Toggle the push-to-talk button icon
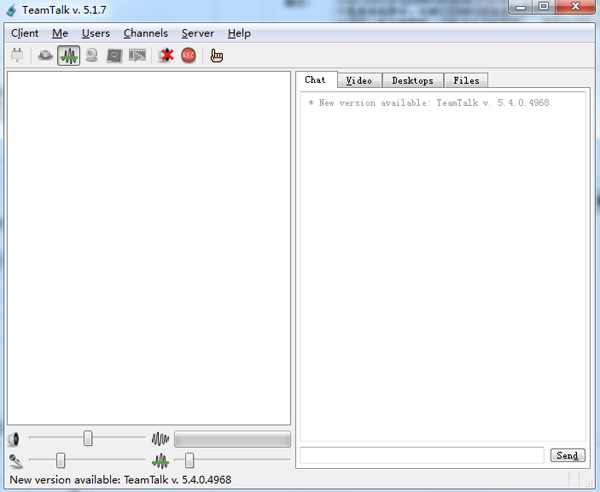600x492 pixels. click(x=46, y=55)
